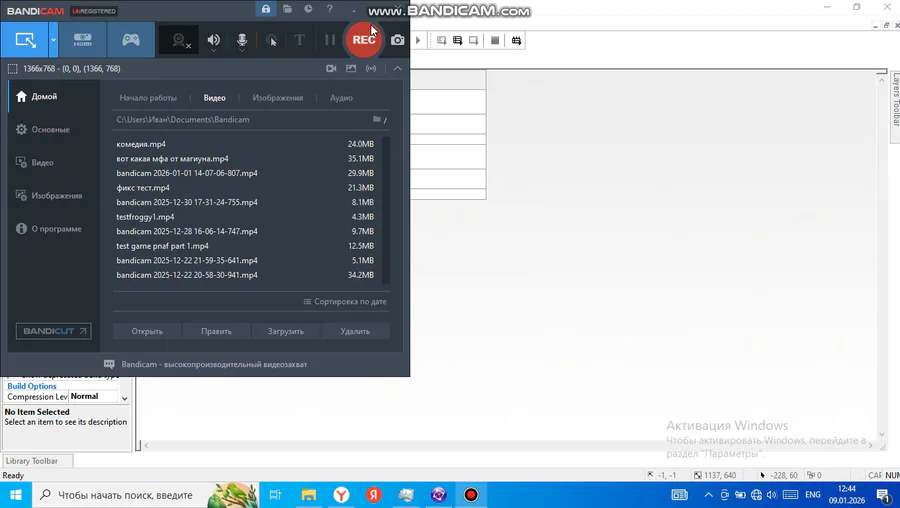Switch to HDMI device recording mode
Viewport: 900px width, 508px height.
pos(83,40)
